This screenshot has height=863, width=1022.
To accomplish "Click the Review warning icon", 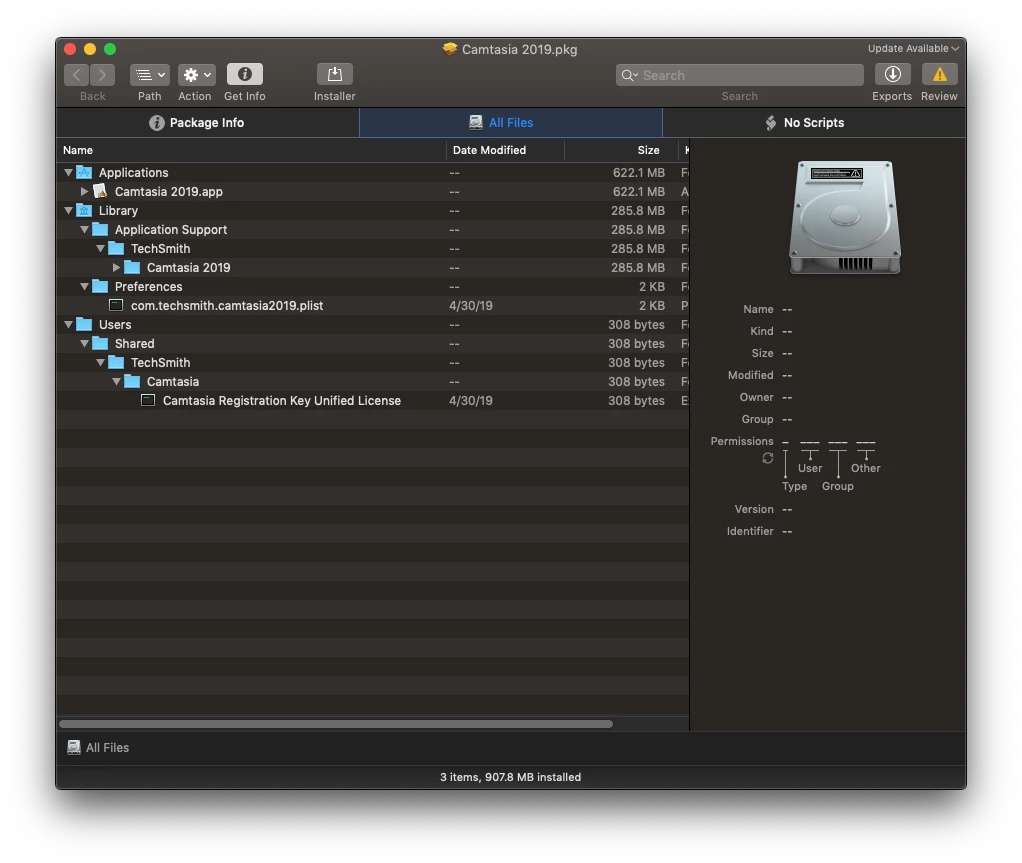I will pyautogui.click(x=939, y=74).
